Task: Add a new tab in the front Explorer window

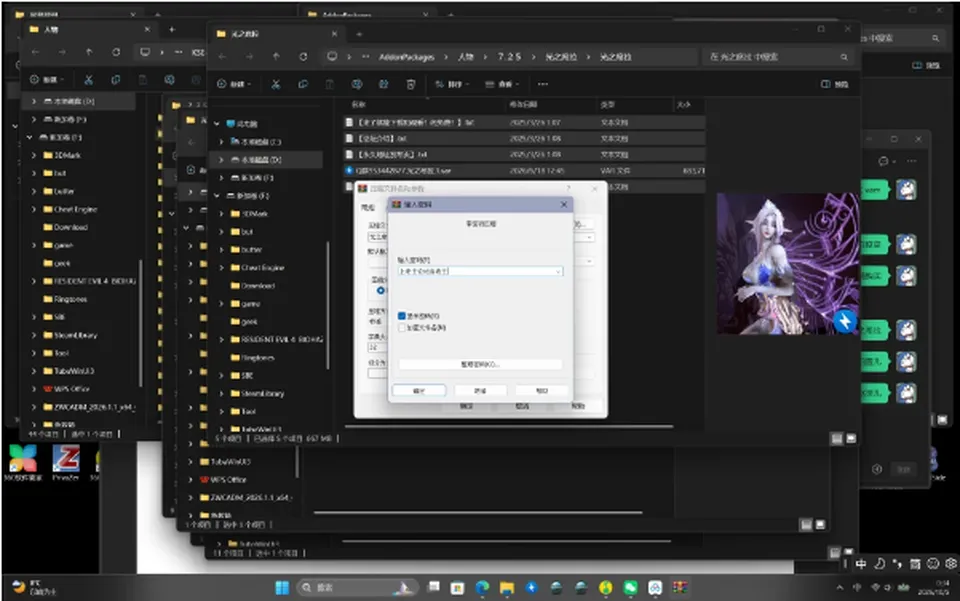Action: tap(359, 34)
